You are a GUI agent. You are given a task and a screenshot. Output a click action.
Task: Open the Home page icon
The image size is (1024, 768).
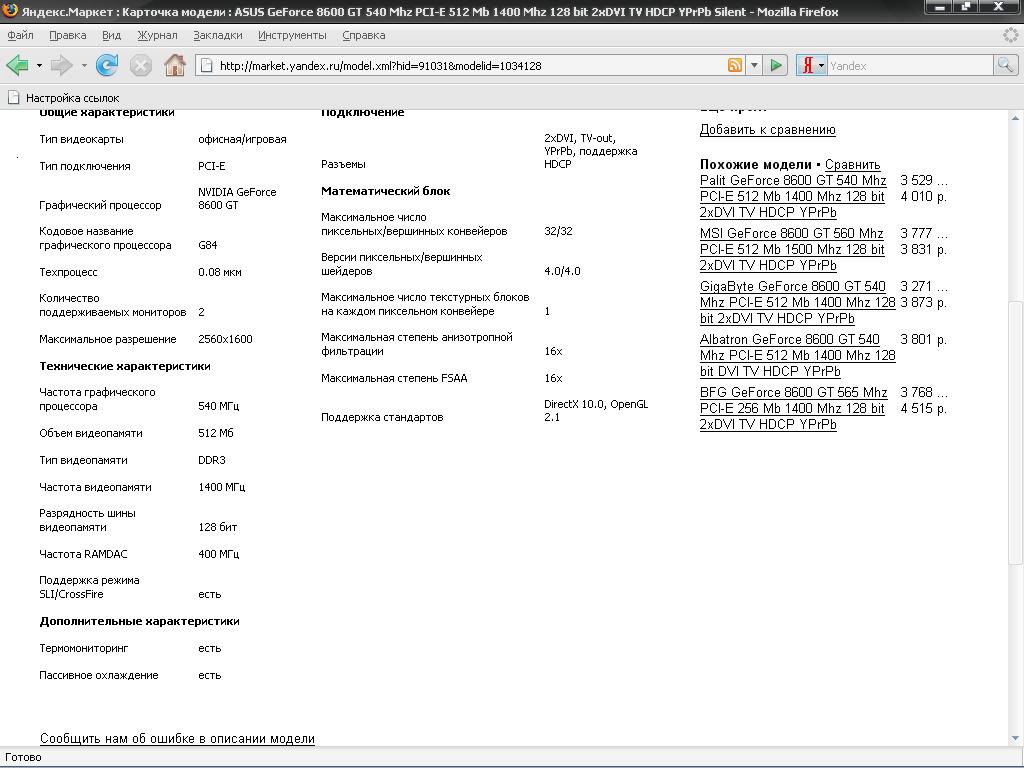click(174, 65)
